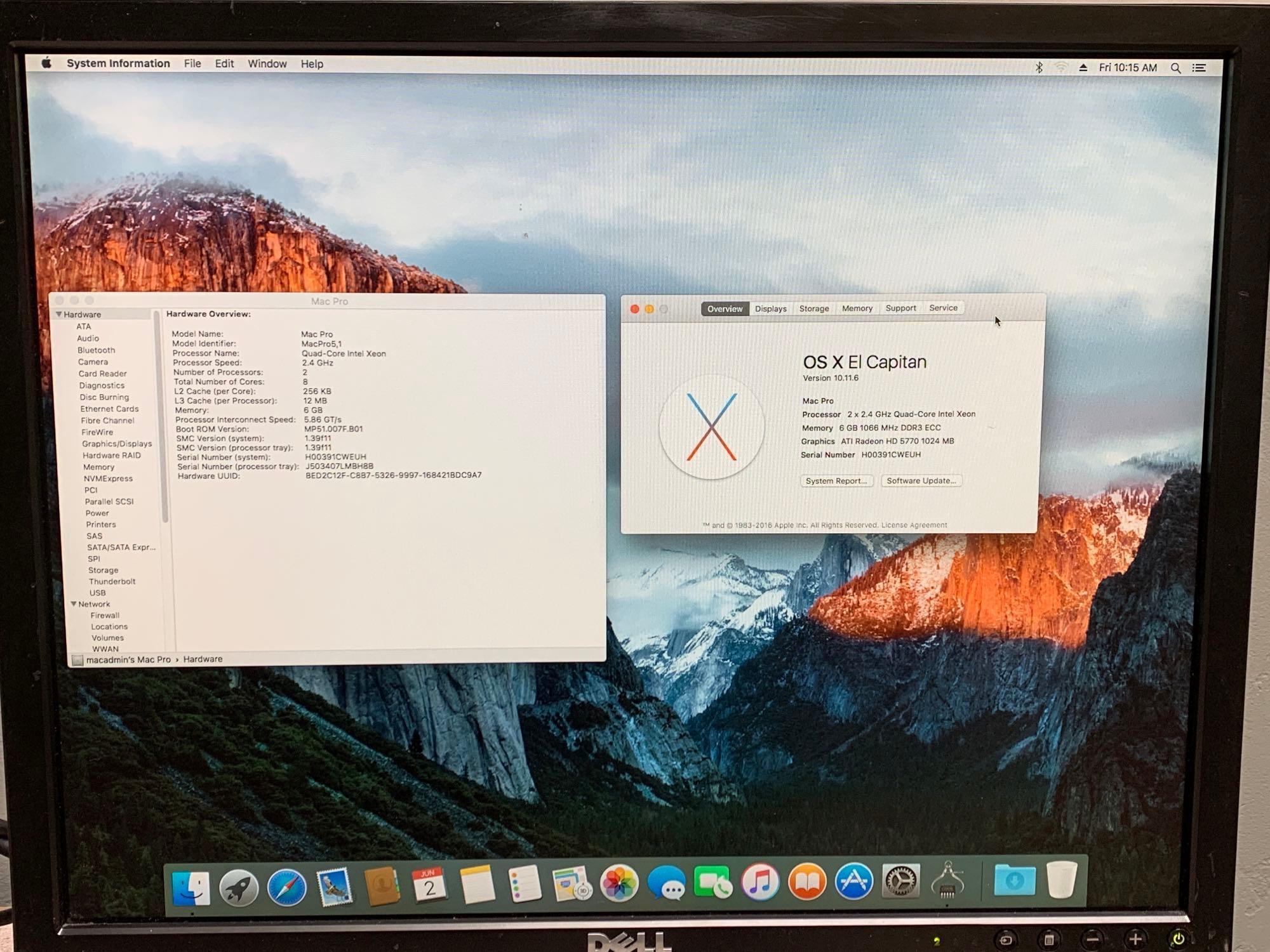1270x952 pixels.
Task: Click System Information icon in Dock
Action: click(947, 880)
